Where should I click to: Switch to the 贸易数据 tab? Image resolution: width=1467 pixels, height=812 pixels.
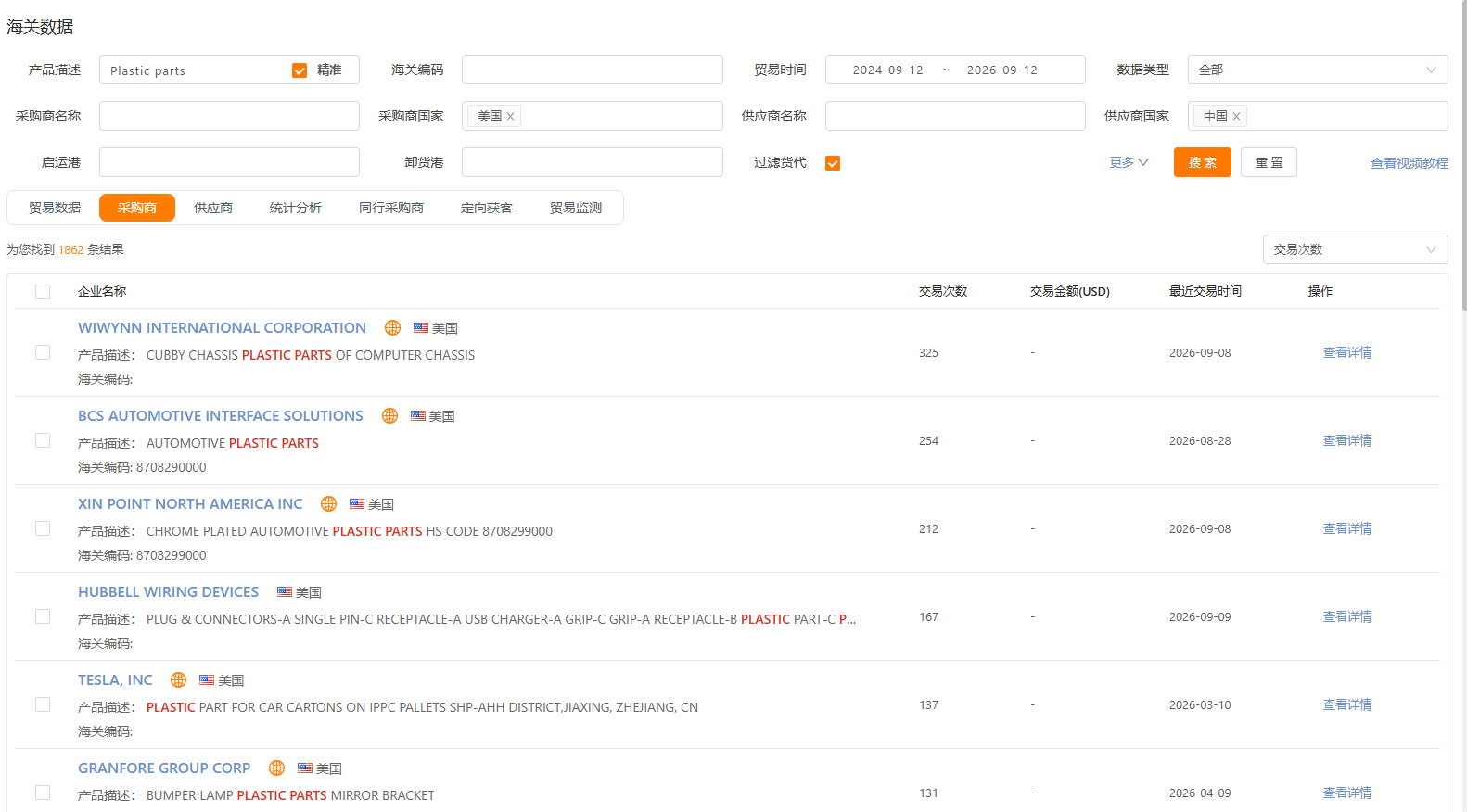click(x=55, y=208)
